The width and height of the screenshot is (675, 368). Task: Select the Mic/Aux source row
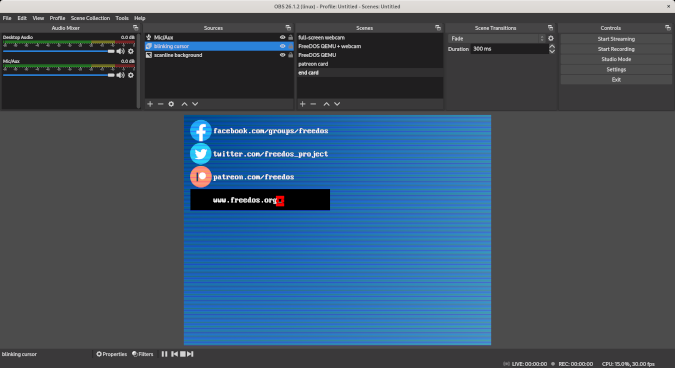(x=219, y=37)
